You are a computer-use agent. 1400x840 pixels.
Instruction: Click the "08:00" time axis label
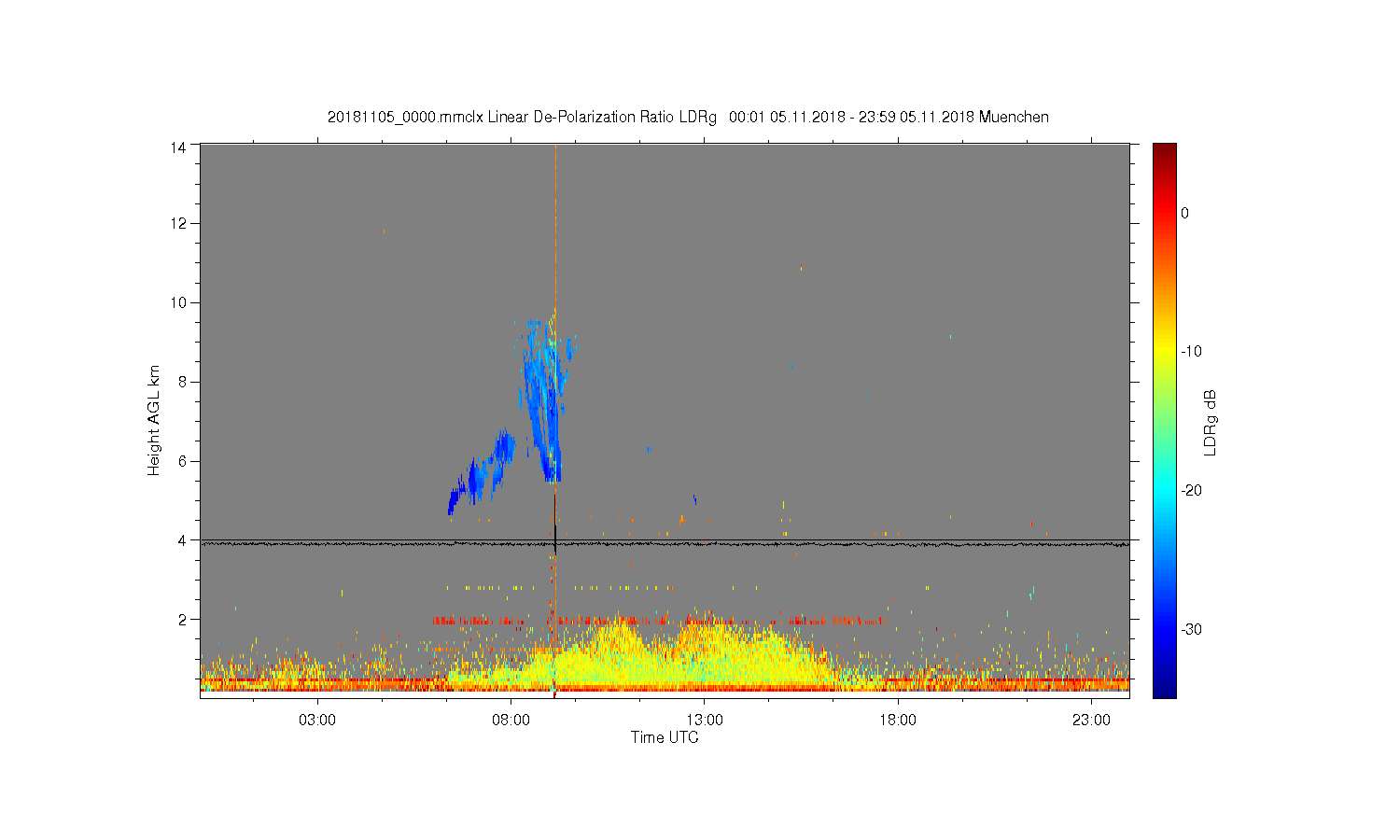(511, 721)
